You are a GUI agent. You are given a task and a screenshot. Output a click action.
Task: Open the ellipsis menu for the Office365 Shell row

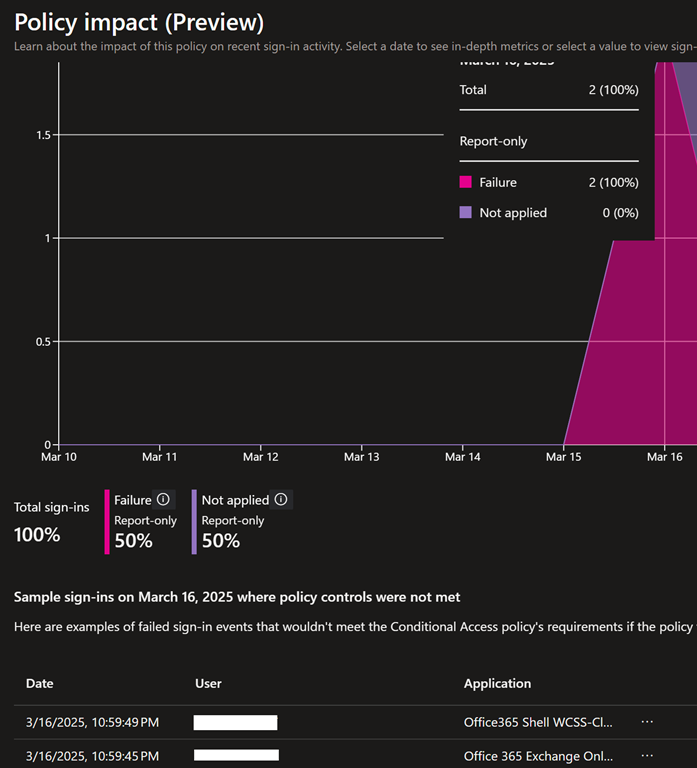[647, 721]
